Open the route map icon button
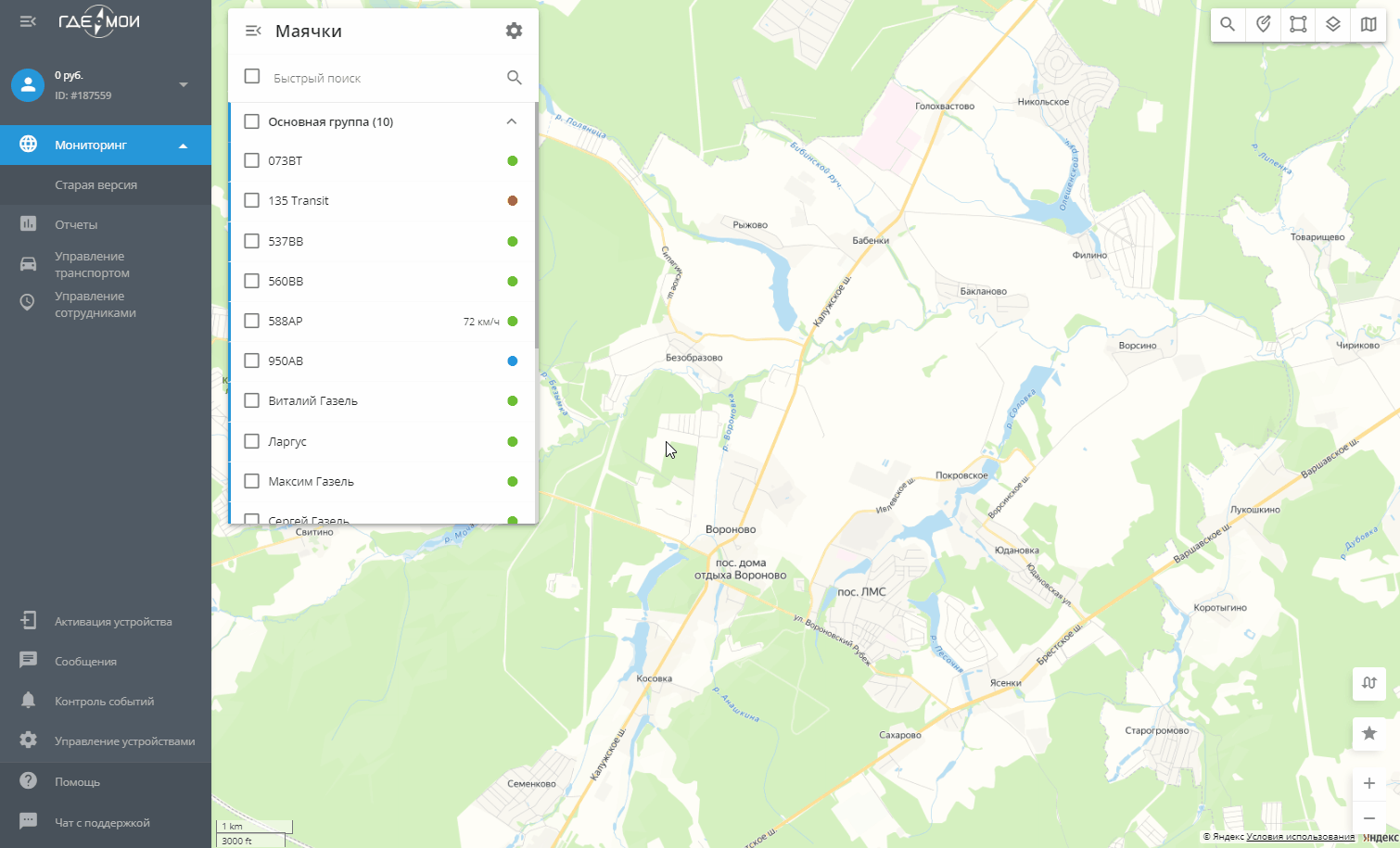1400x848 pixels. 1369,683
